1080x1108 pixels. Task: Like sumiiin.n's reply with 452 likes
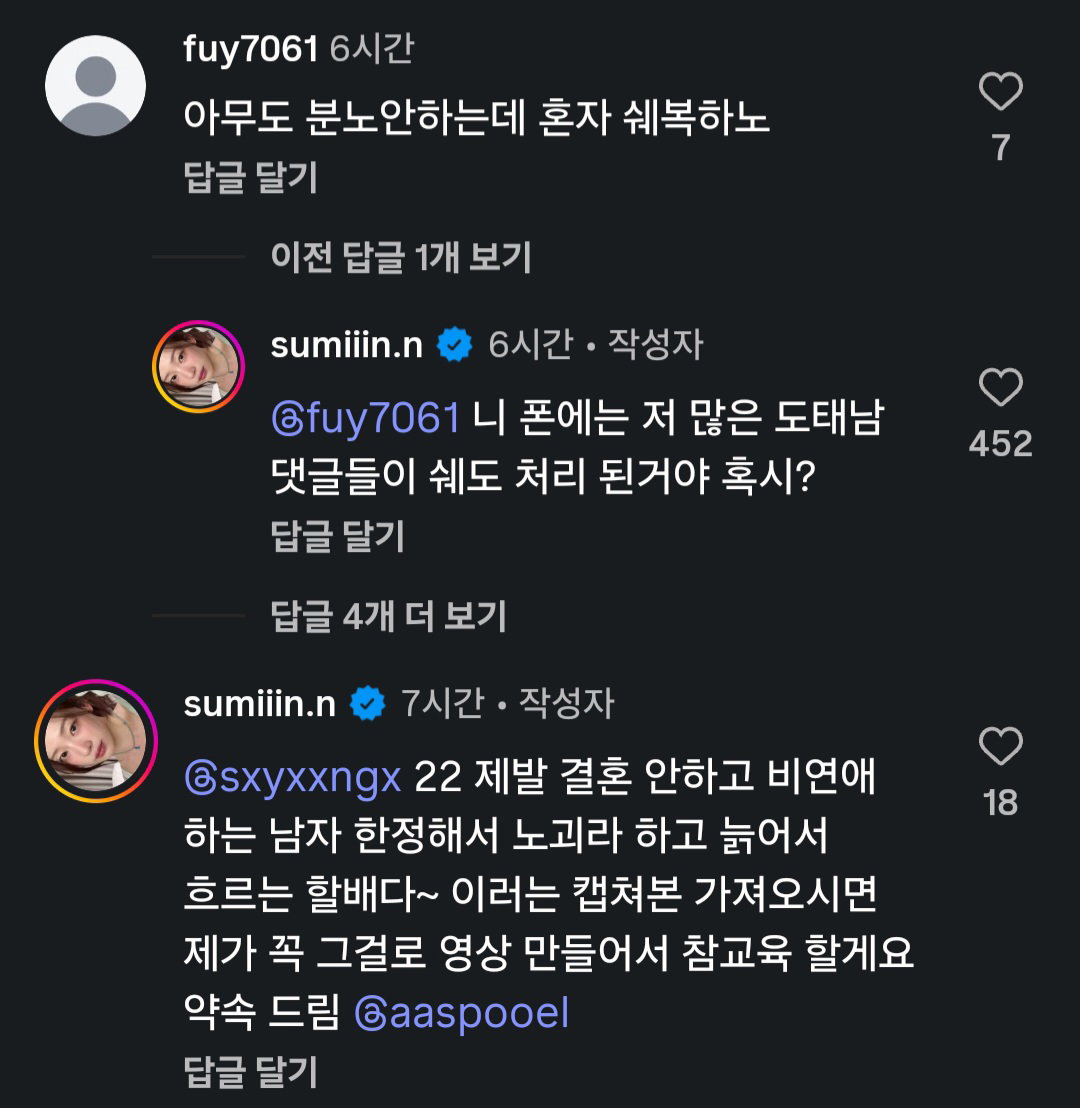point(1000,387)
